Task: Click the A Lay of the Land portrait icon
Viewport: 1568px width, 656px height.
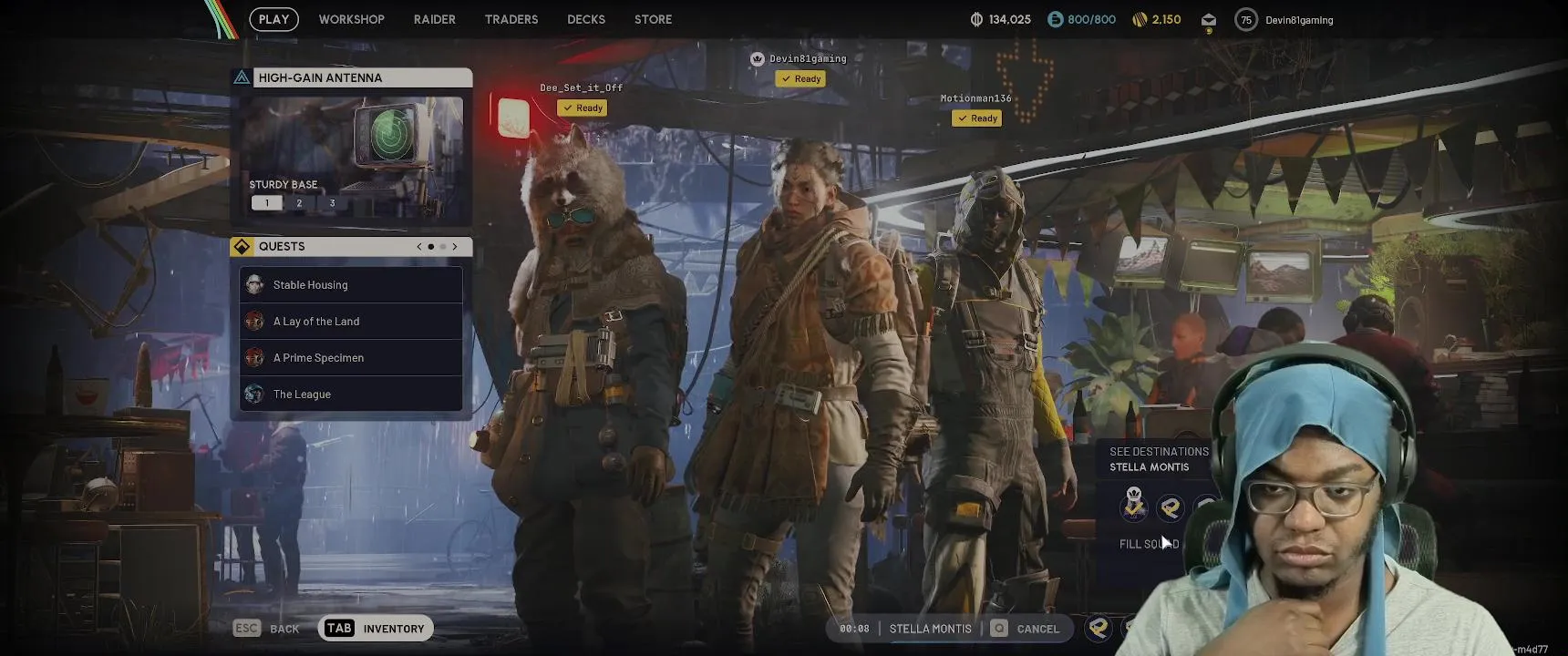Action: coord(255,322)
